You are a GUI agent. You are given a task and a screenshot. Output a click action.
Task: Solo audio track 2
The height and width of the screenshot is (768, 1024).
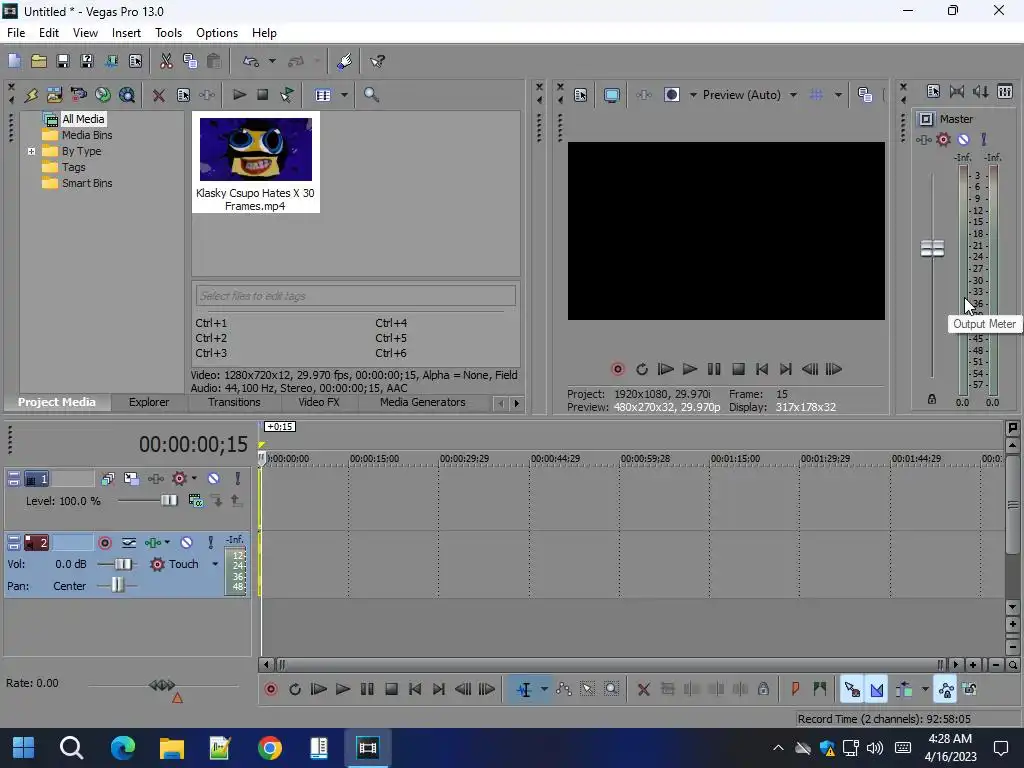[210, 543]
